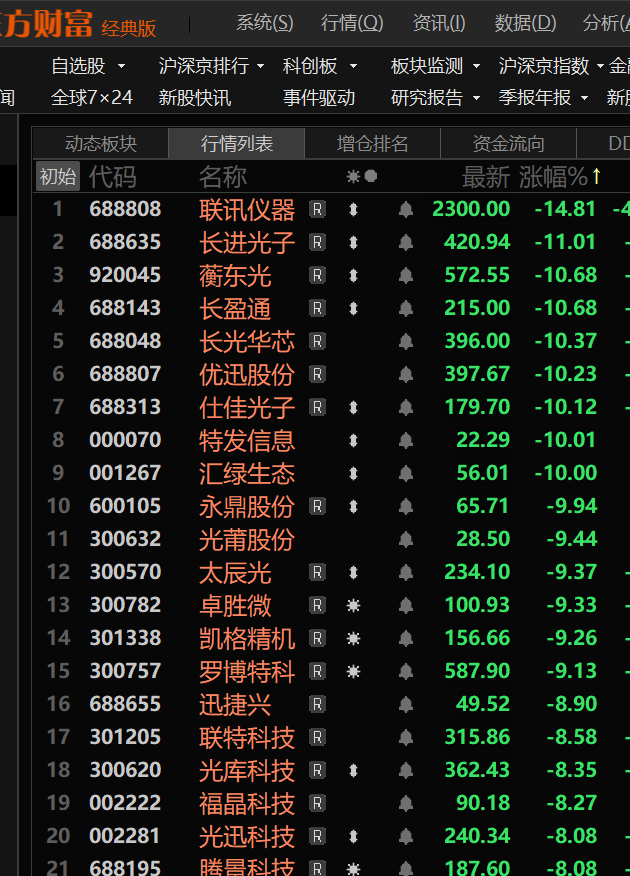
Task: Expand the 自选股 dropdown arrow
Action: click(121, 66)
